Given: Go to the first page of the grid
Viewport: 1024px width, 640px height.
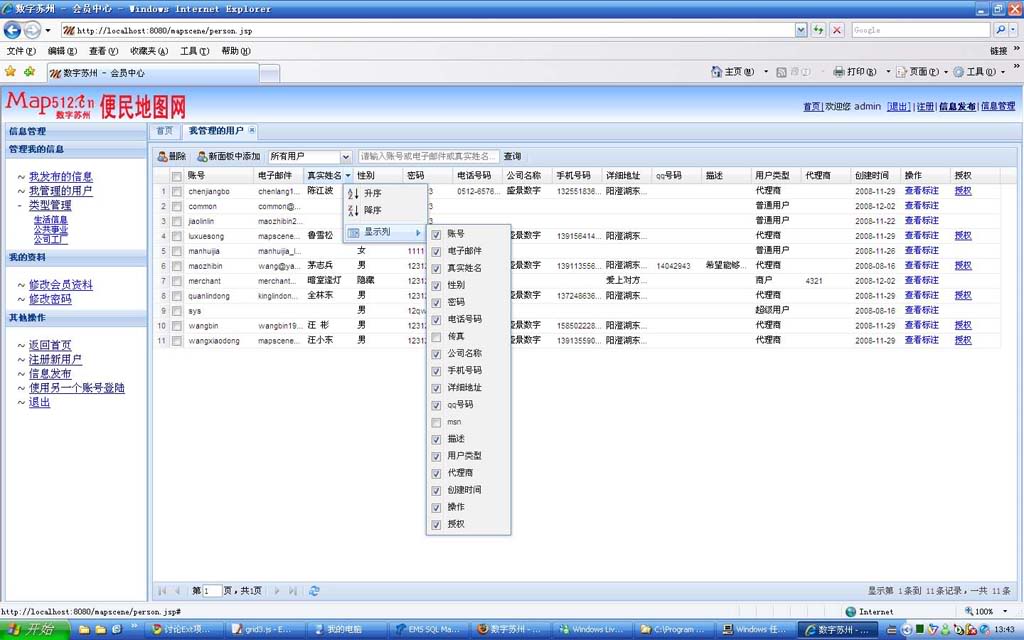Looking at the screenshot, I should [x=162, y=590].
